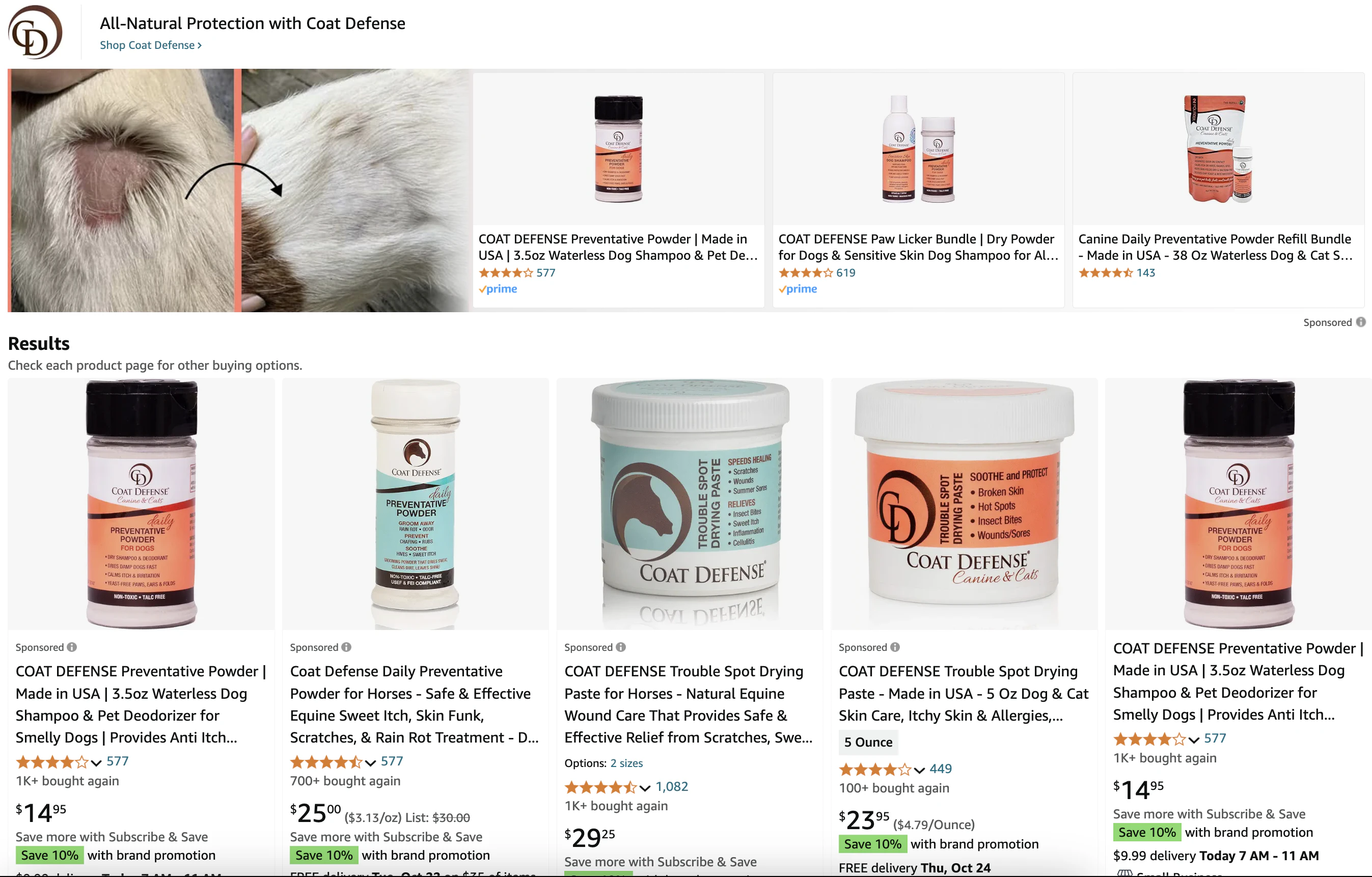Image resolution: width=1372 pixels, height=877 pixels.
Task: Click star rating of Refill Bundle banner item
Action: pyautogui.click(x=1105, y=272)
